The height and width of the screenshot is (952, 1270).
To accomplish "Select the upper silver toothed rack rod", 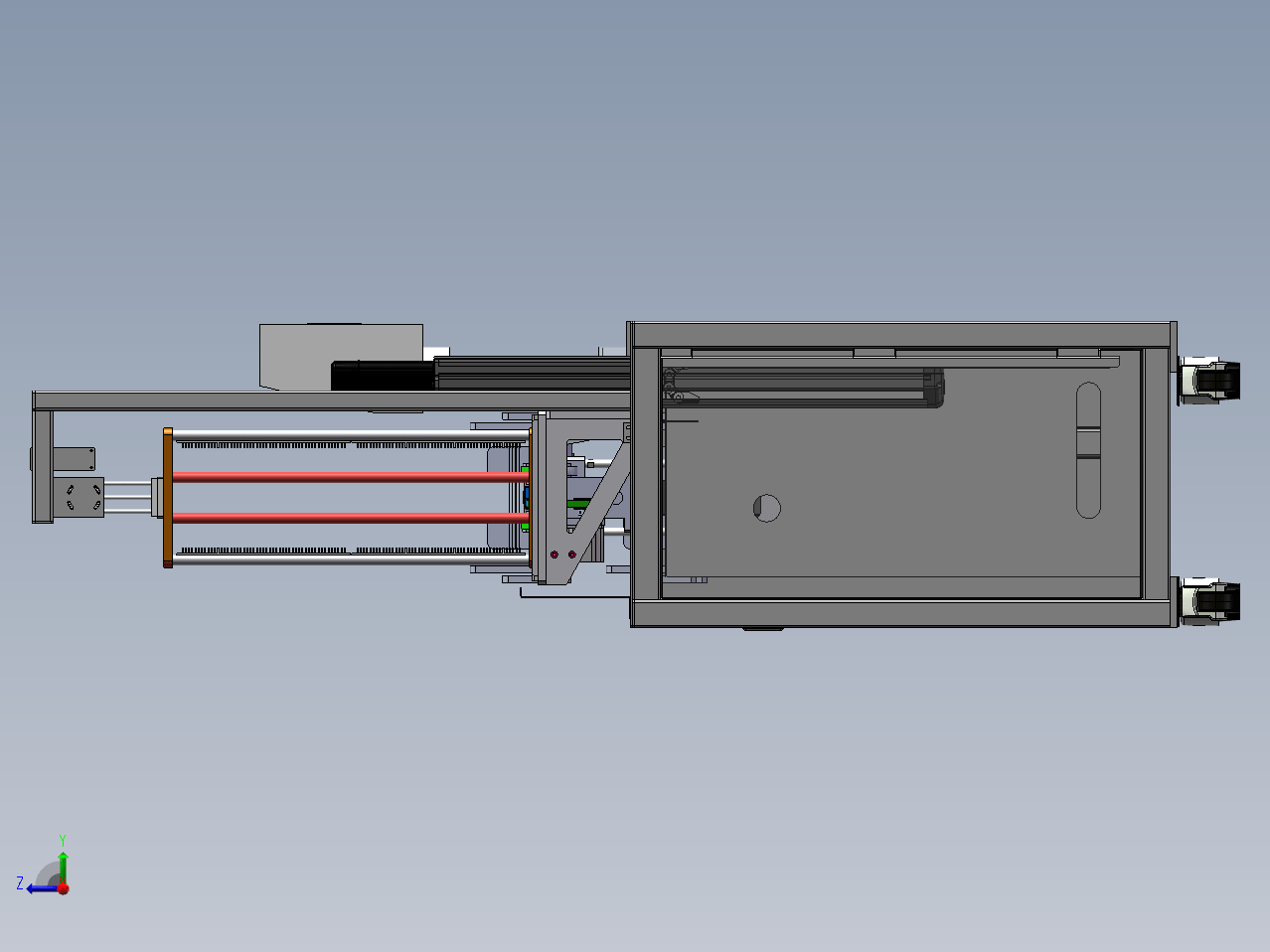I will [x=350, y=437].
